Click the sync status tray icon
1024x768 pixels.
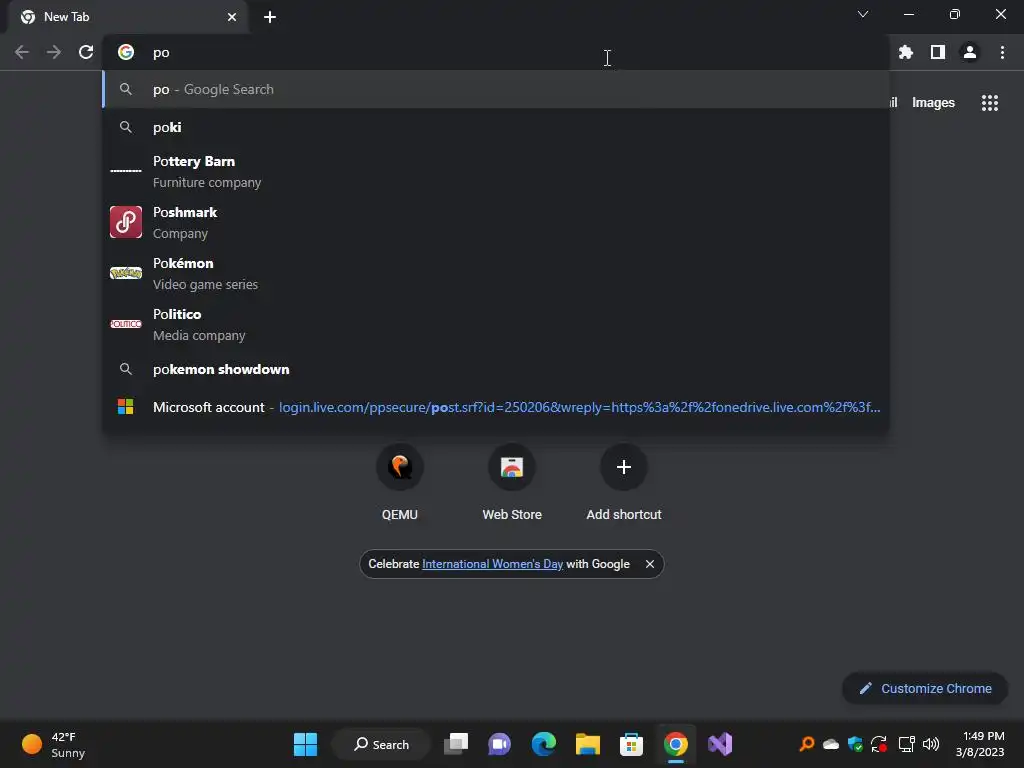[x=879, y=744]
